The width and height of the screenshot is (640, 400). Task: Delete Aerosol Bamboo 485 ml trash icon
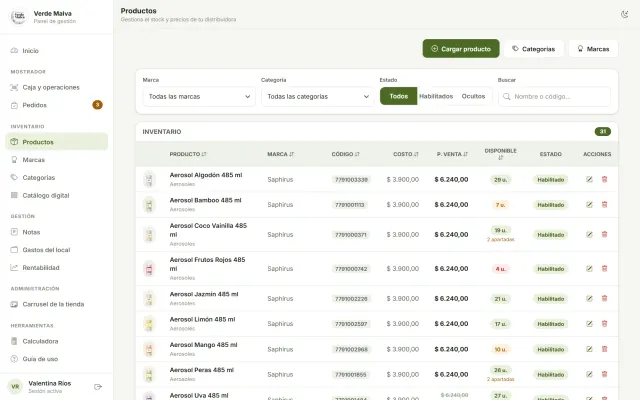pyautogui.click(x=604, y=204)
